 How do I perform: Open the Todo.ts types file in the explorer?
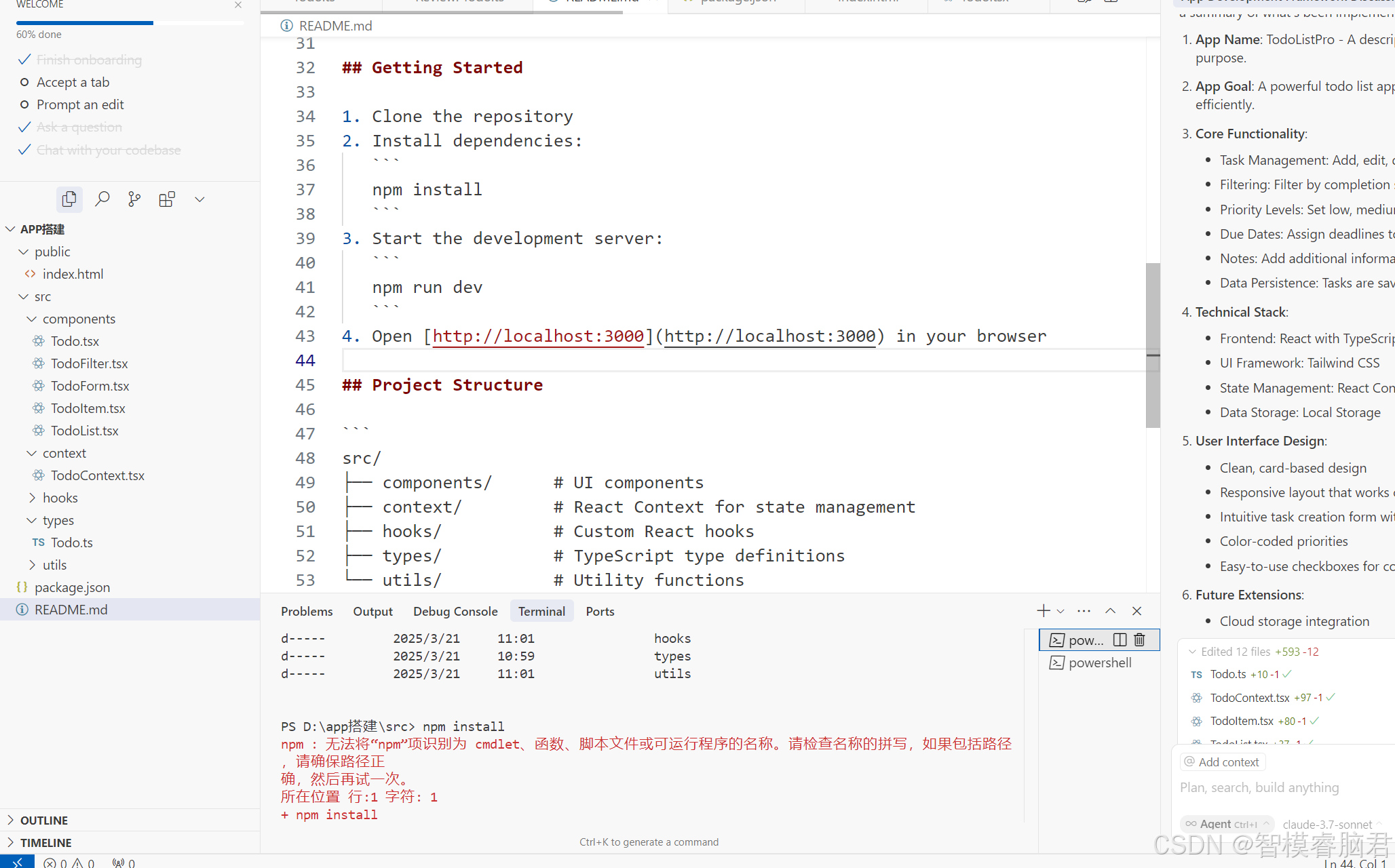pyautogui.click(x=71, y=542)
